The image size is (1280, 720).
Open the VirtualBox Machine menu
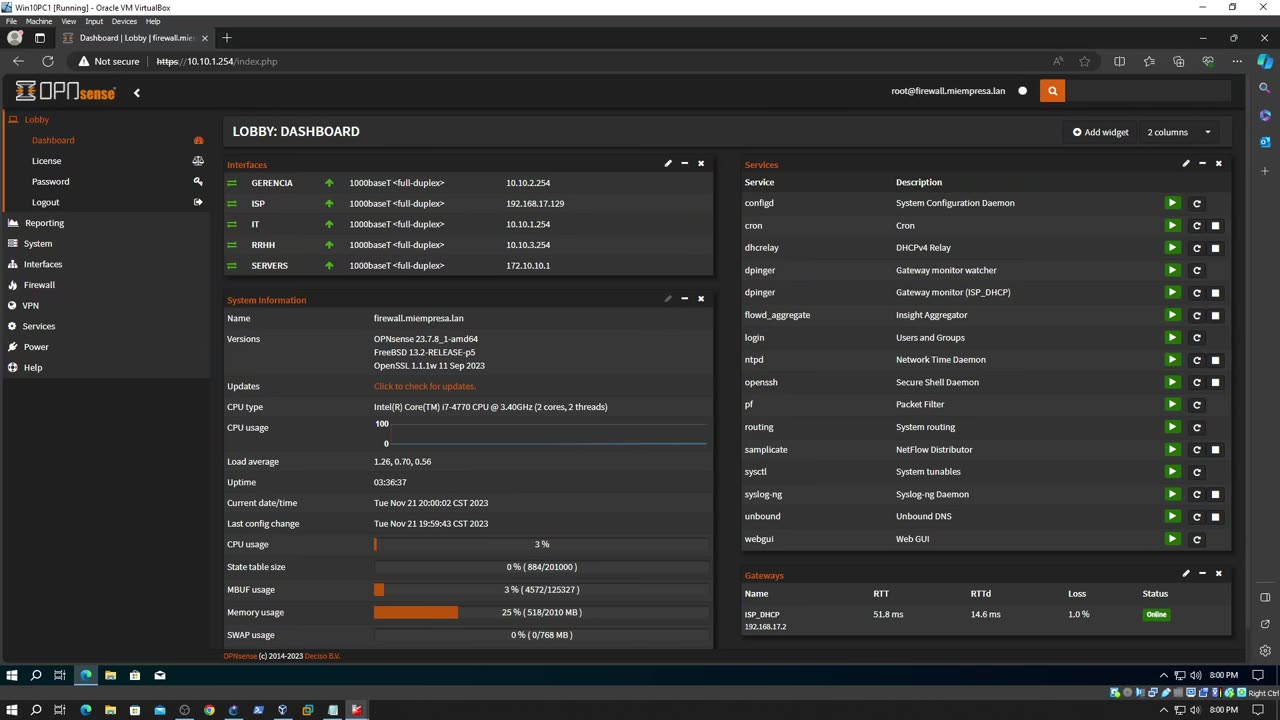(x=38, y=21)
